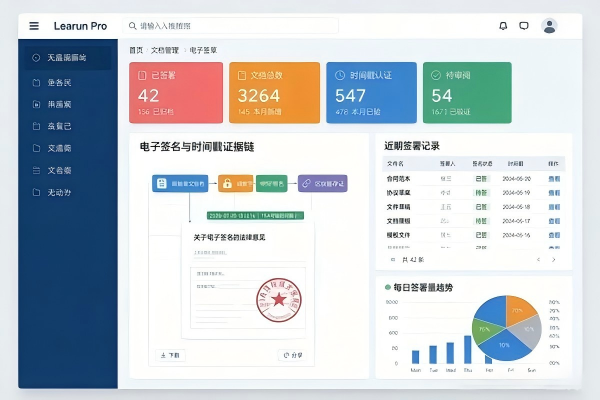Open the chat messages icon
The image size is (600, 400).
524,26
